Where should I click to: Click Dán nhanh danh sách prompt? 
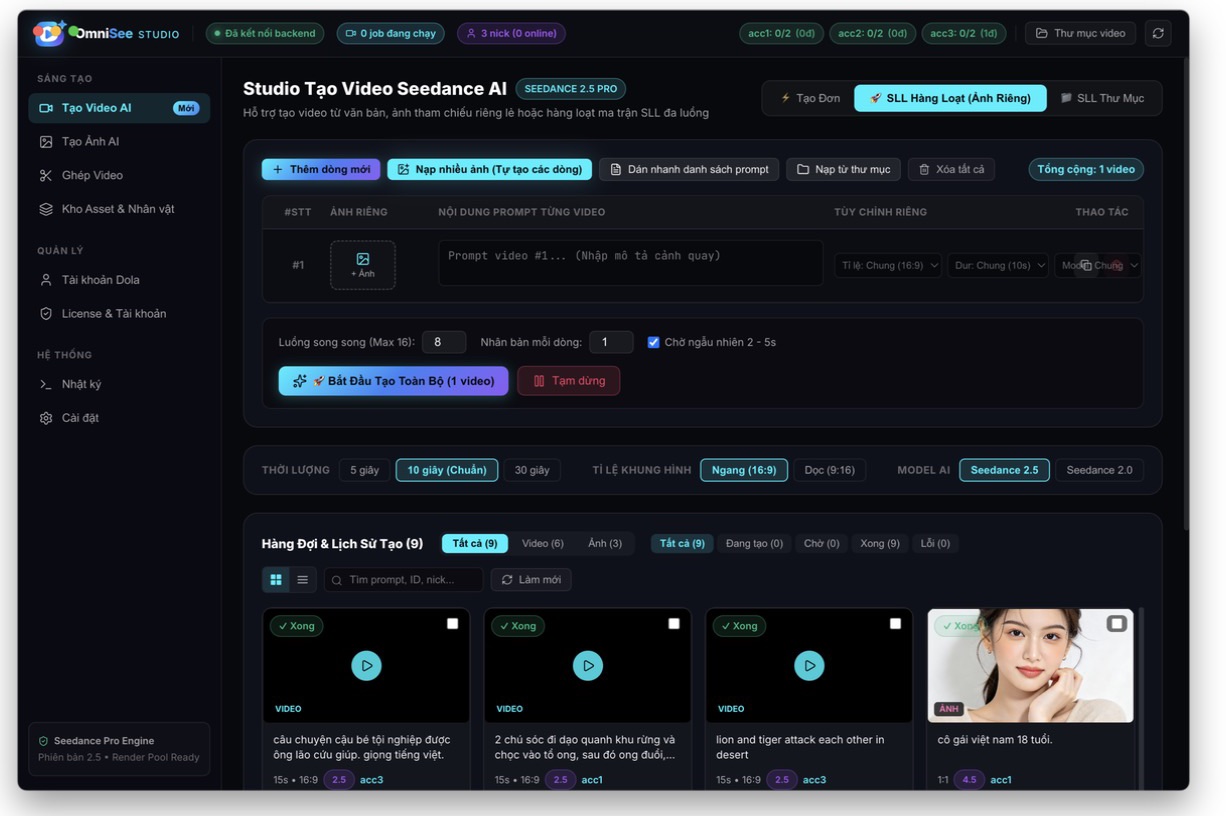pos(689,169)
